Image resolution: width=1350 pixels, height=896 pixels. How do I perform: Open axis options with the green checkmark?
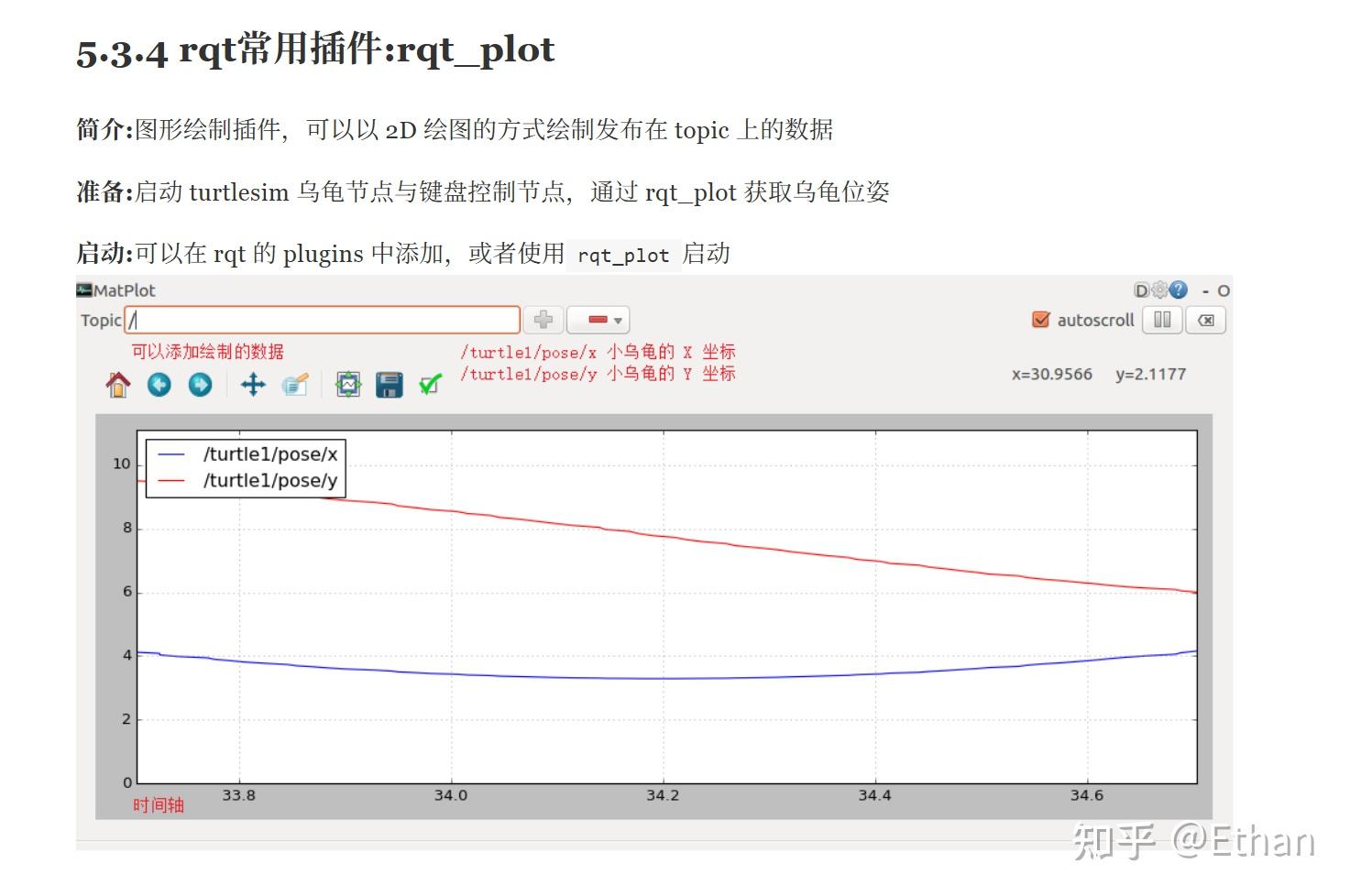(430, 385)
